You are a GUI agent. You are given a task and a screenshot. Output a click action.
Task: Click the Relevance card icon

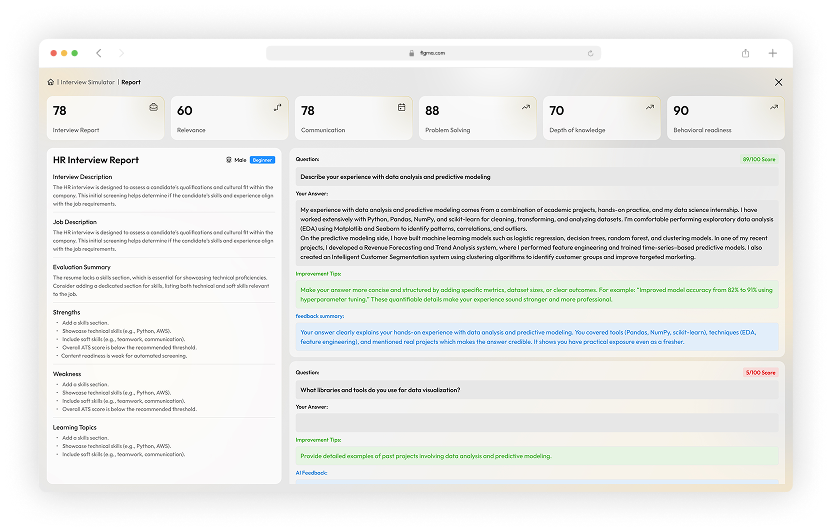click(x=277, y=106)
